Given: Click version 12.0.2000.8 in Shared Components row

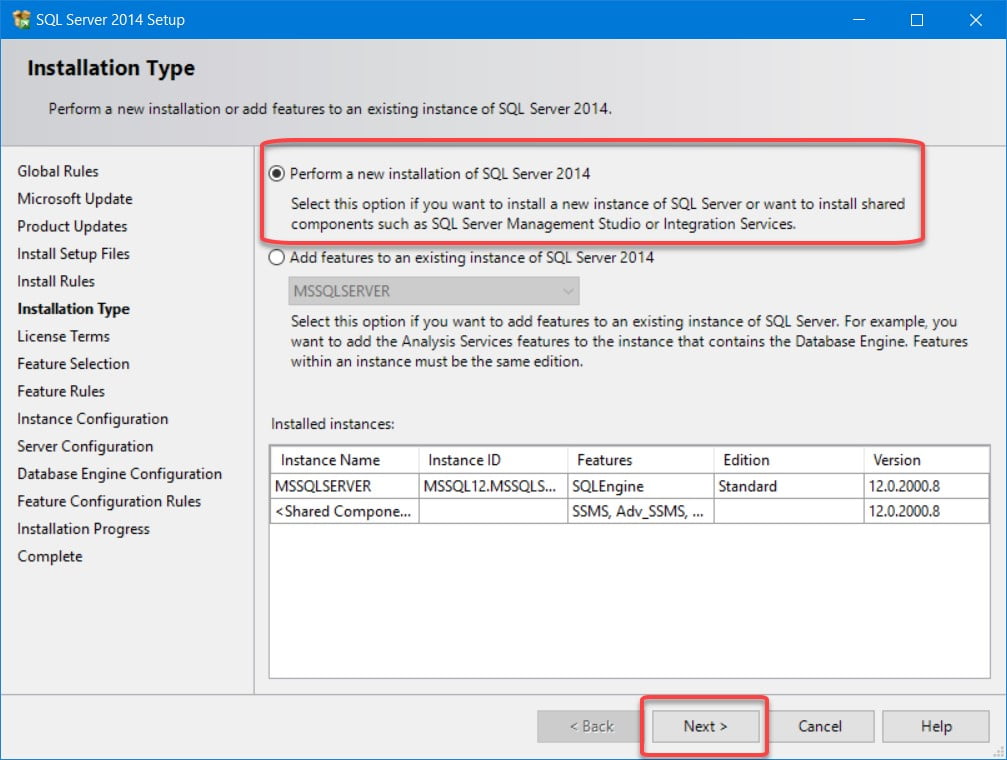Looking at the screenshot, I should (x=927, y=511).
